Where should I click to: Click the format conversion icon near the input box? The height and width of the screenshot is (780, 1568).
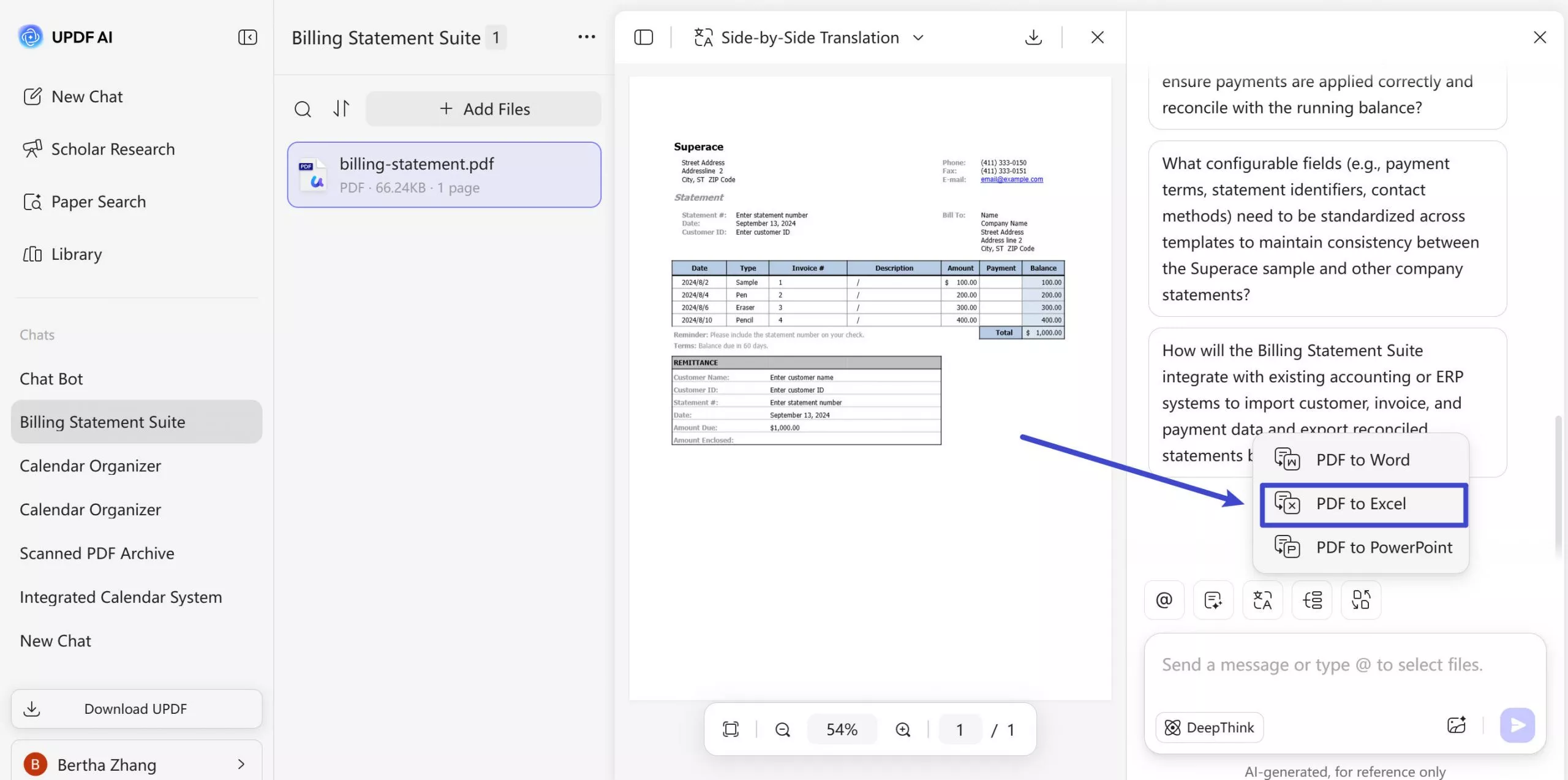pos(1360,600)
